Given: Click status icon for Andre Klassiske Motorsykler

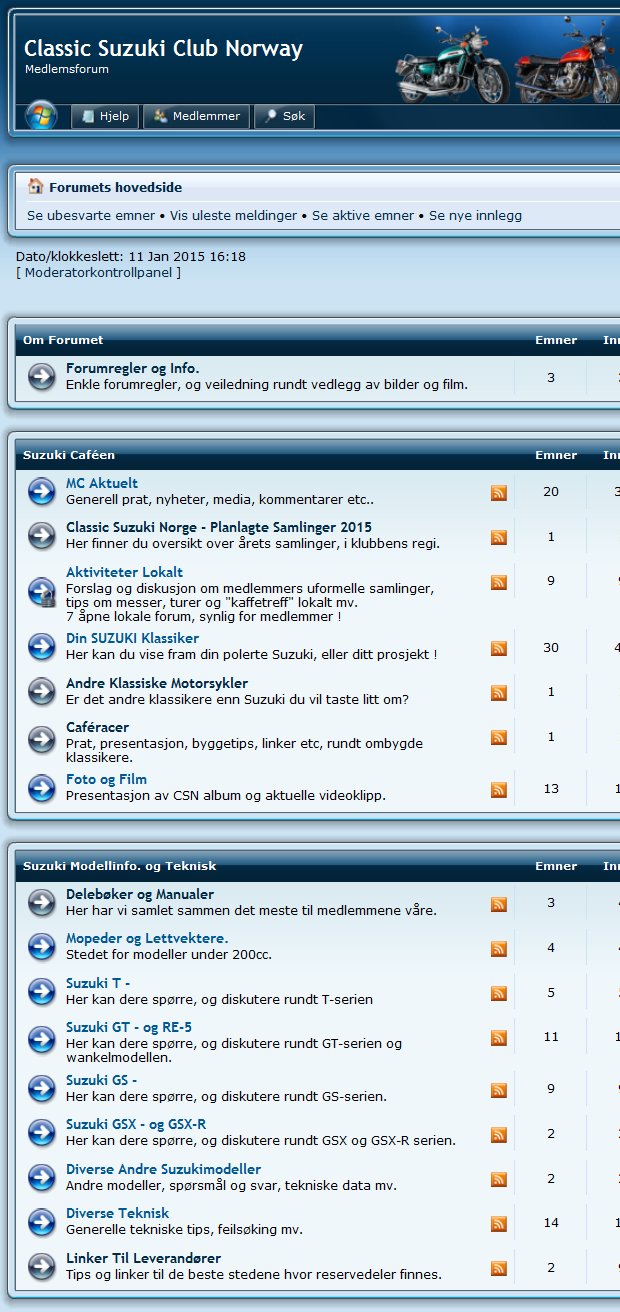Looking at the screenshot, I should coord(42,691).
